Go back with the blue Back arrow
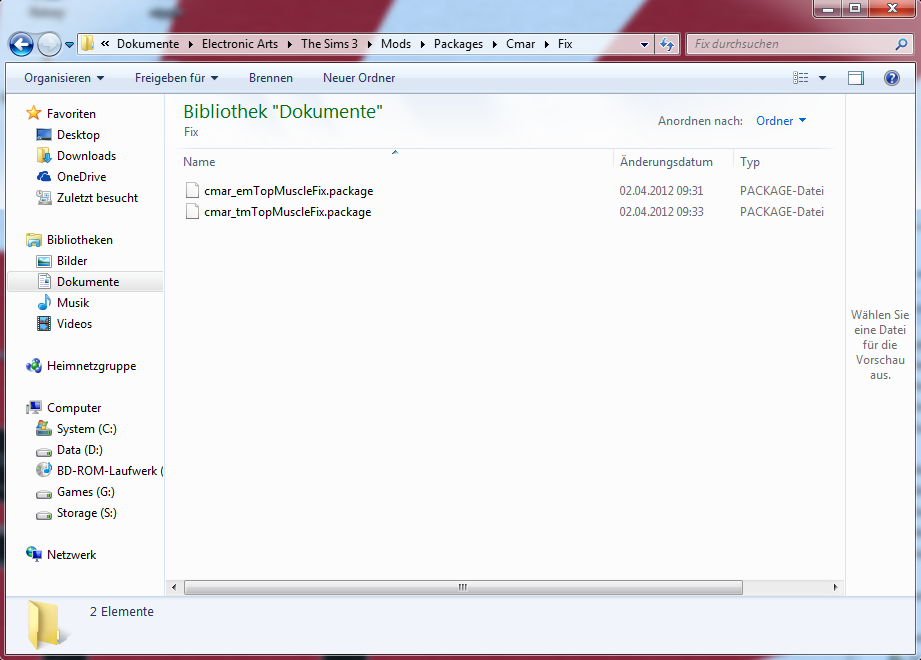Image resolution: width=921 pixels, height=660 pixels. [21, 44]
